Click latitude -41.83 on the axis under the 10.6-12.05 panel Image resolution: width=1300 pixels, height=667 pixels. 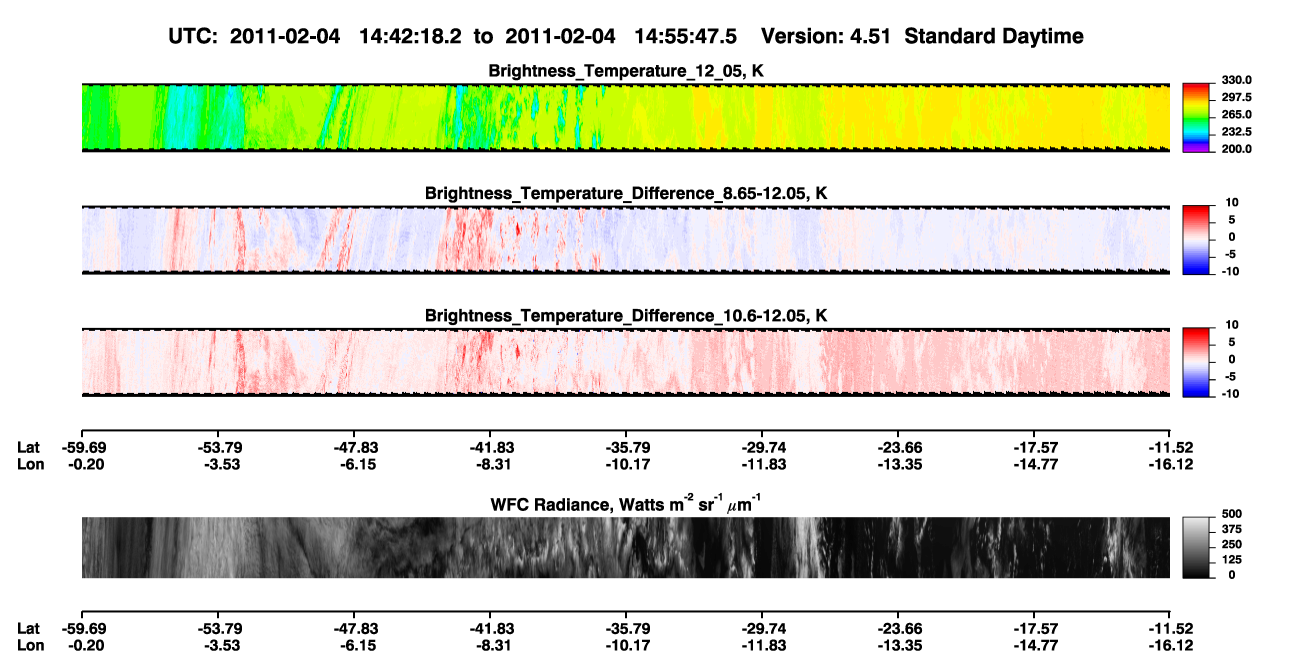click(x=490, y=447)
